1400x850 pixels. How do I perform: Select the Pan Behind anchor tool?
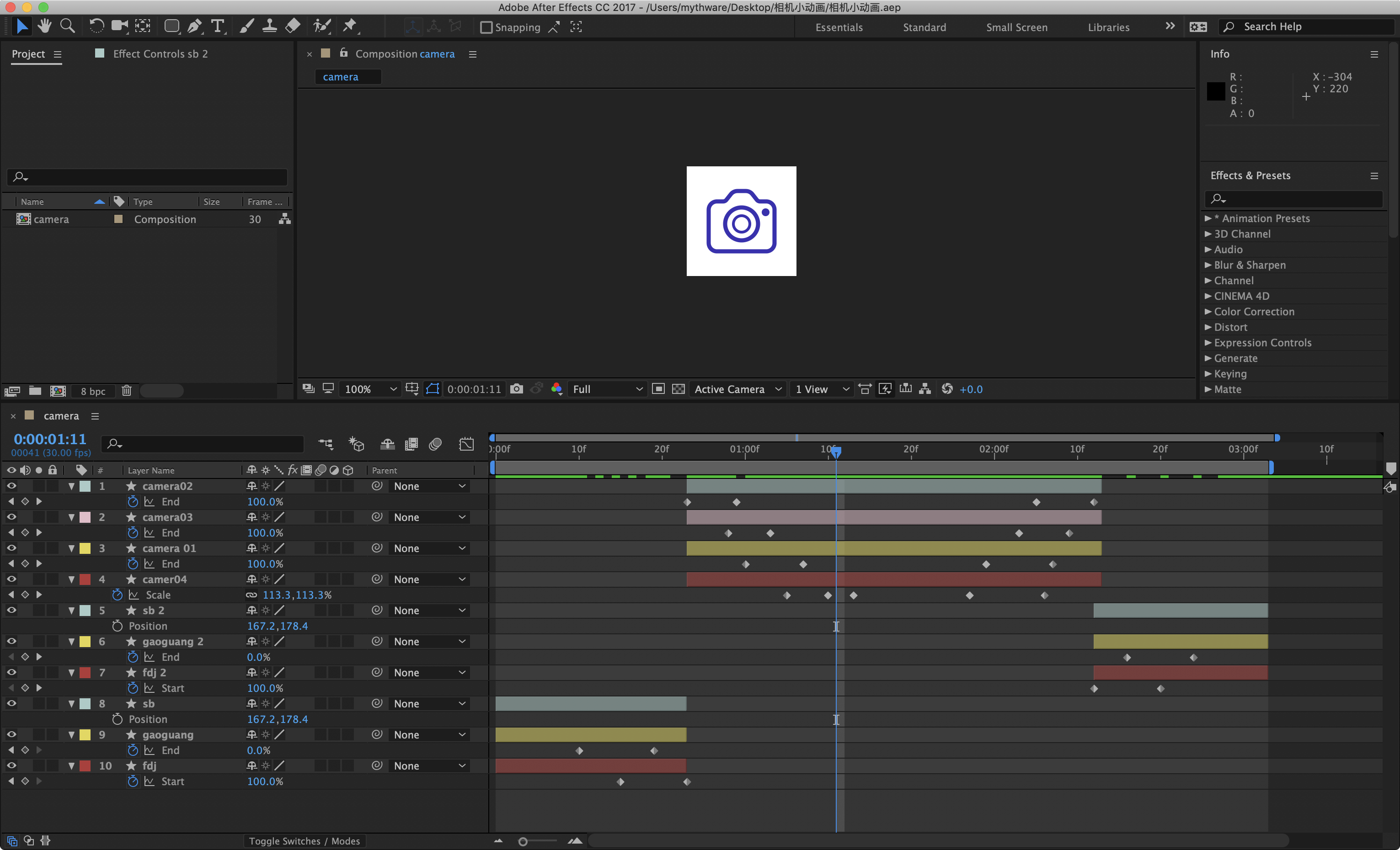pyautogui.click(x=143, y=26)
